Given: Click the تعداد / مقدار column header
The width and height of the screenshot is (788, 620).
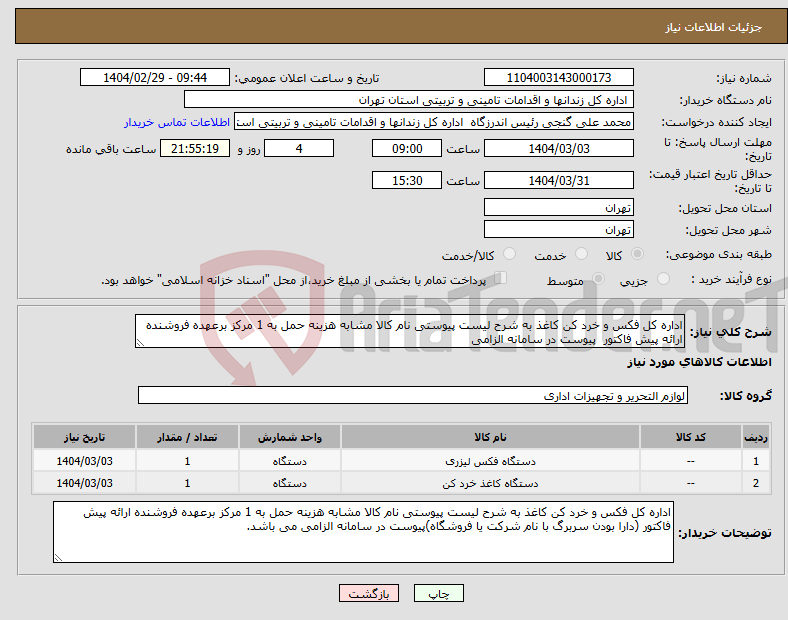Looking at the screenshot, I should pos(187,437).
